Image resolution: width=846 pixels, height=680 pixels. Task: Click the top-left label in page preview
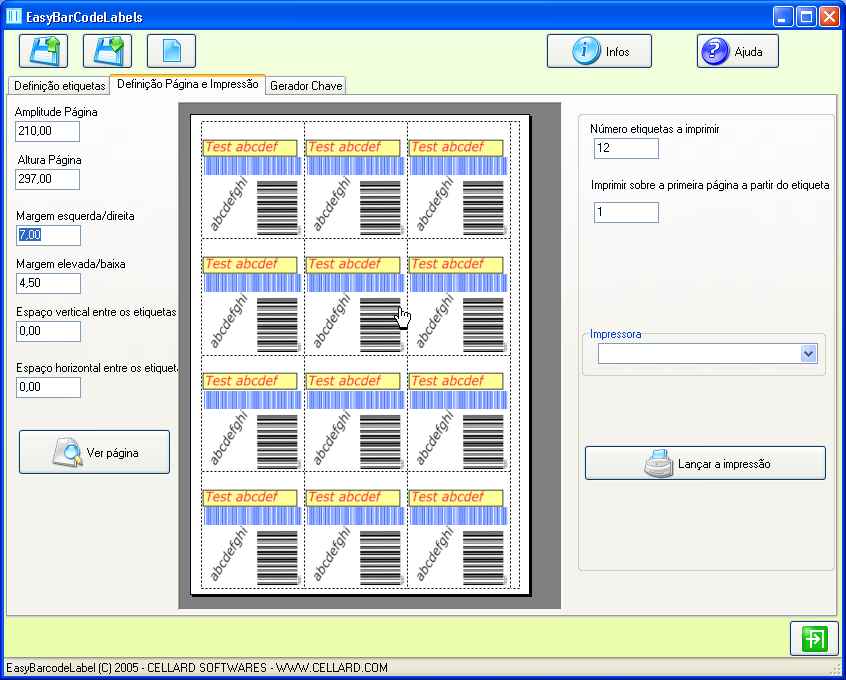[253, 181]
